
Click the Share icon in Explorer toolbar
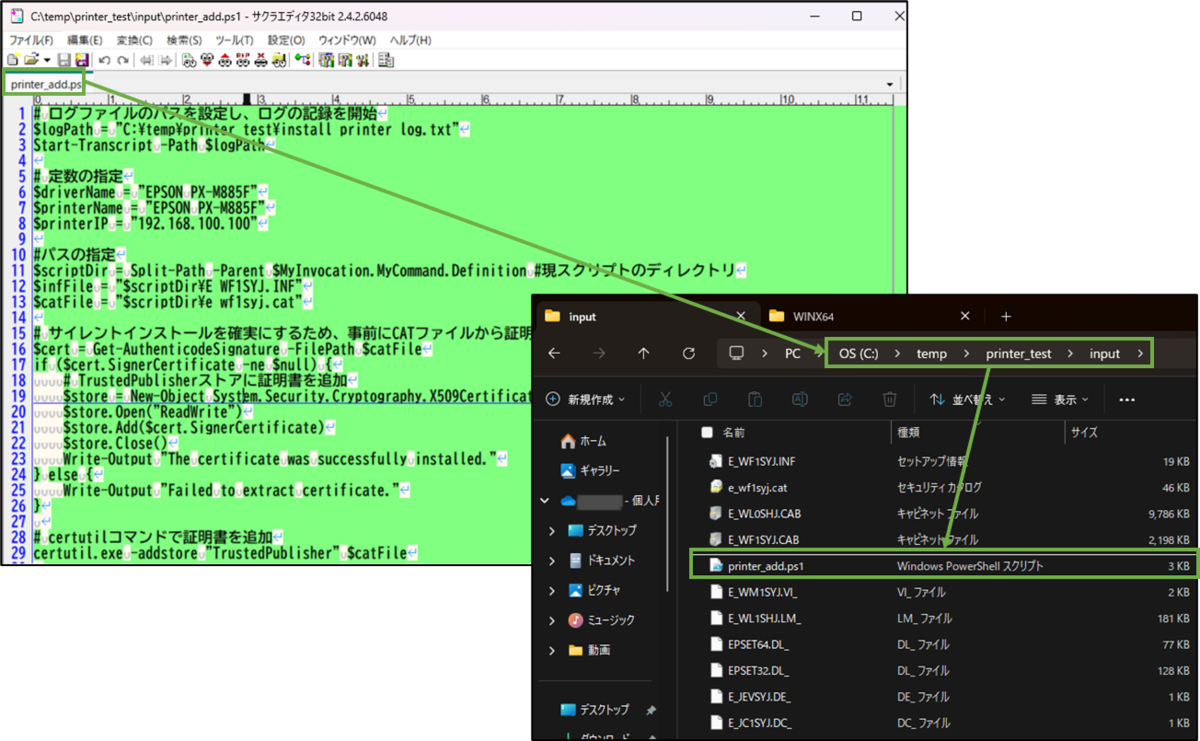tap(845, 399)
